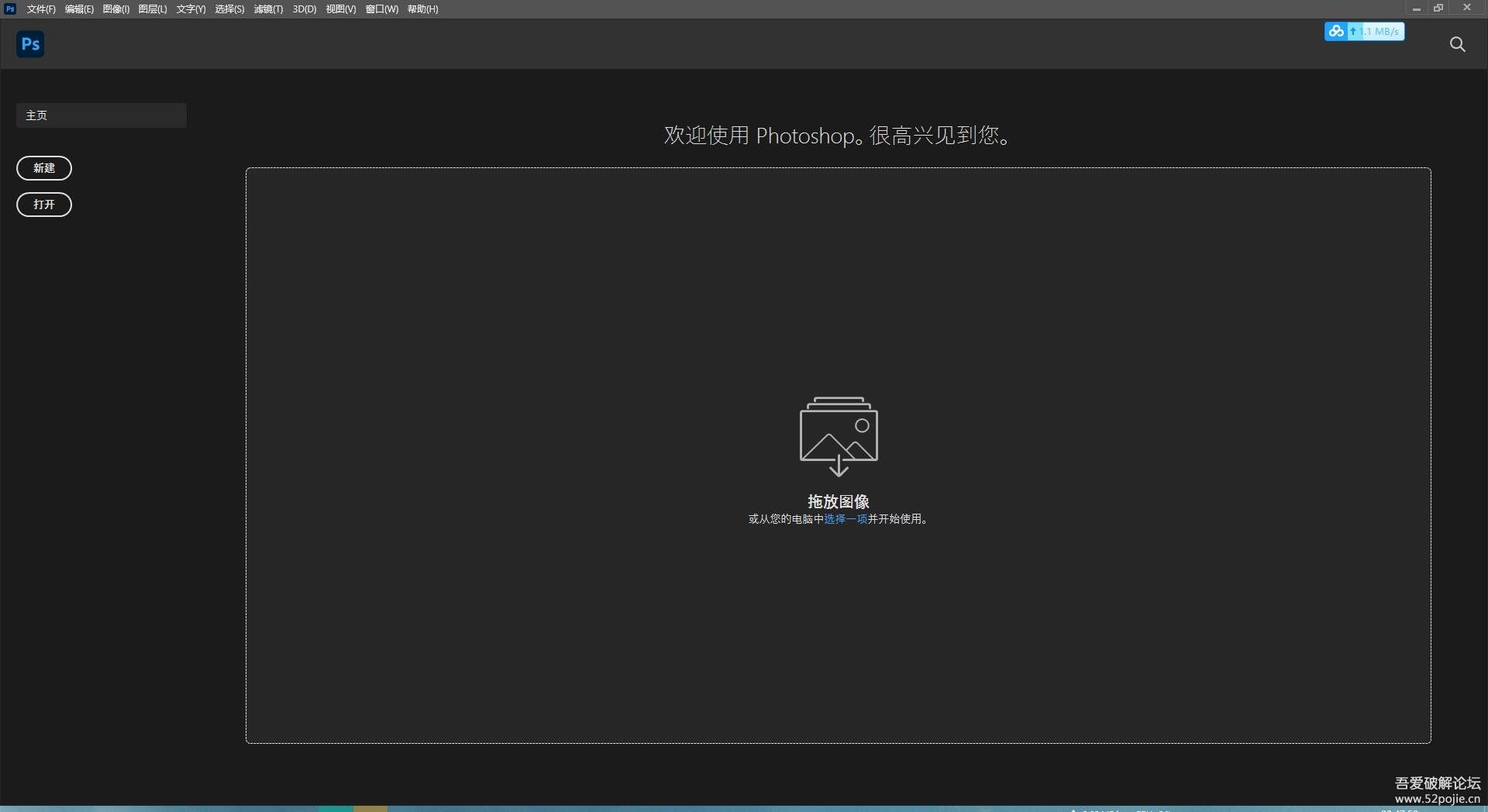Open the 滤镜(T) menu
The image size is (1488, 812).
[x=268, y=9]
